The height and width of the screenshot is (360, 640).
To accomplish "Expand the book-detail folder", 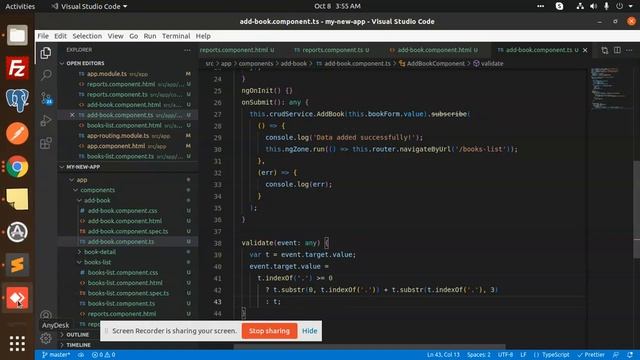I will coord(100,252).
